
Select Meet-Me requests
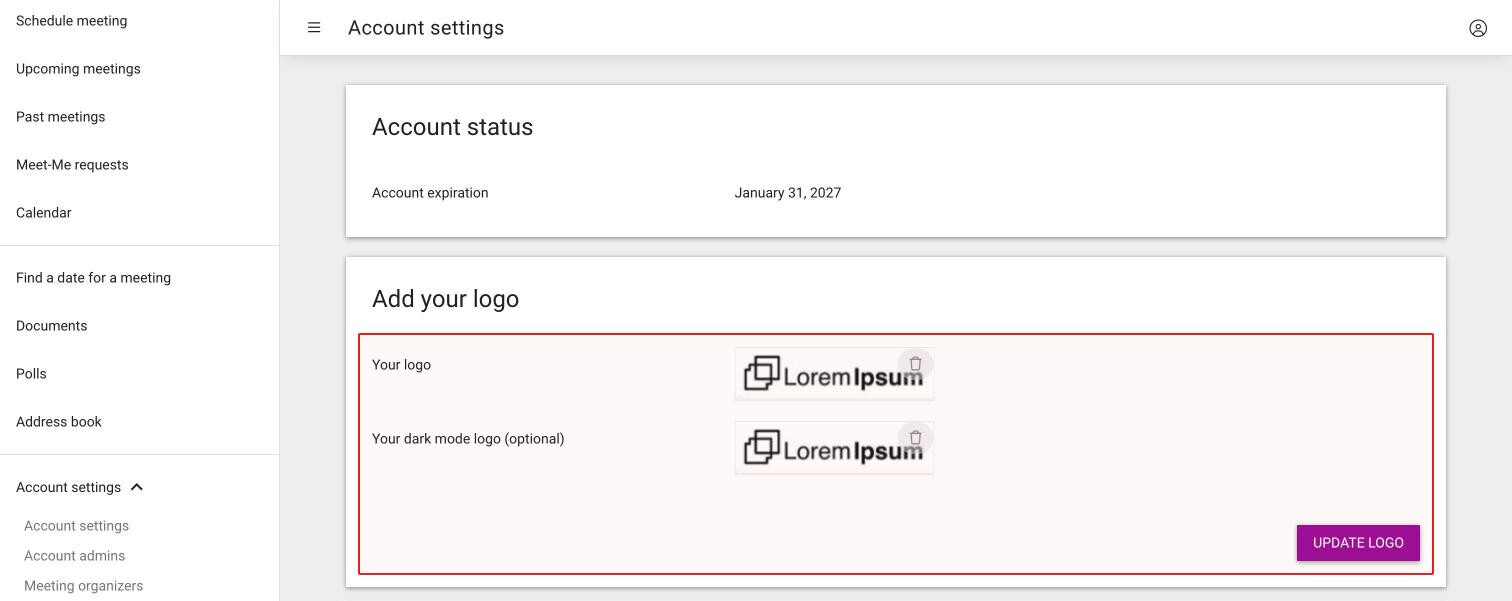pyautogui.click(x=72, y=165)
